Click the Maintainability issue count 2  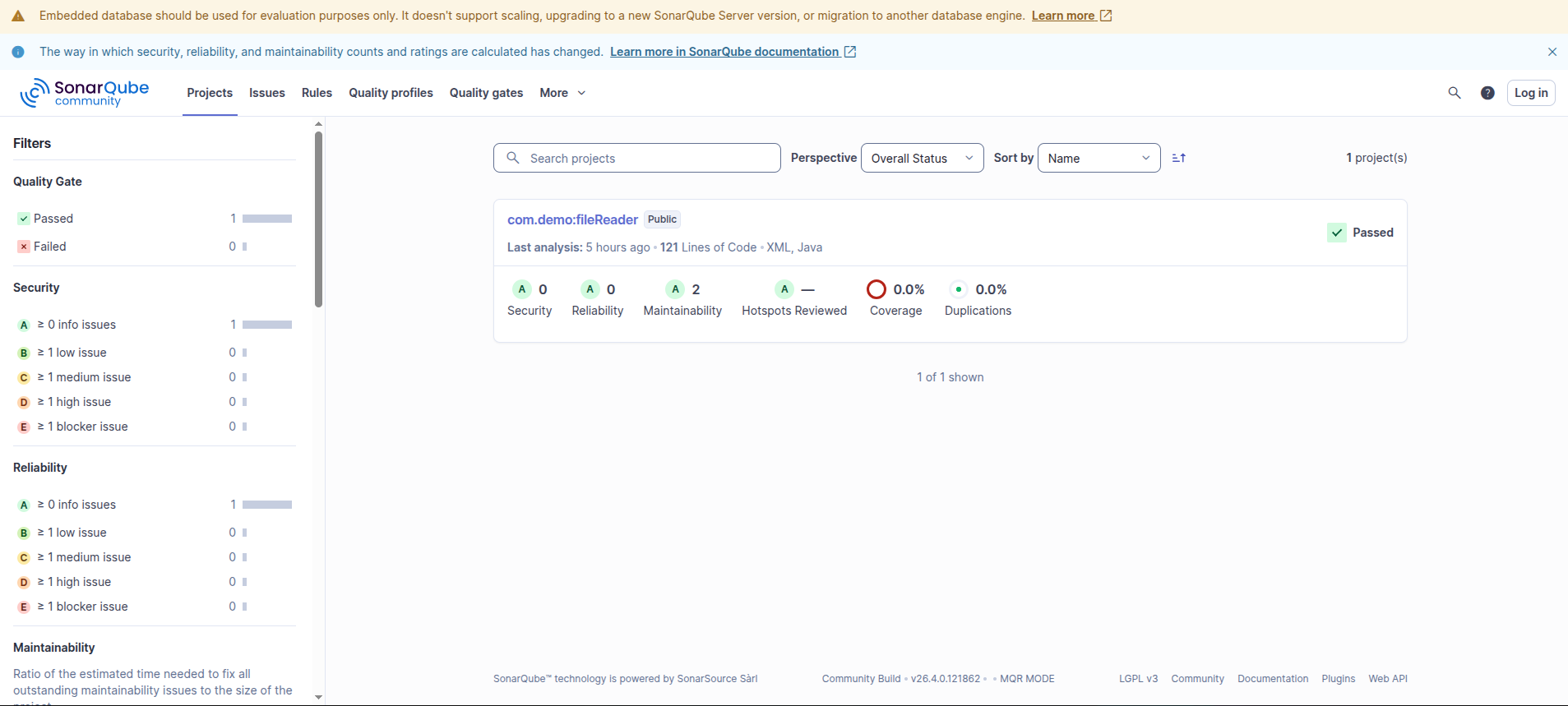(x=696, y=289)
